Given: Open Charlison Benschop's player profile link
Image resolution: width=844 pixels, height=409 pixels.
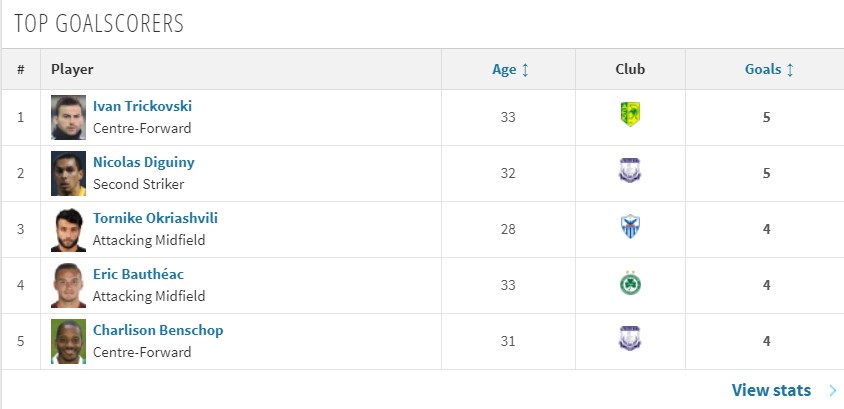Looking at the screenshot, I should pos(158,330).
